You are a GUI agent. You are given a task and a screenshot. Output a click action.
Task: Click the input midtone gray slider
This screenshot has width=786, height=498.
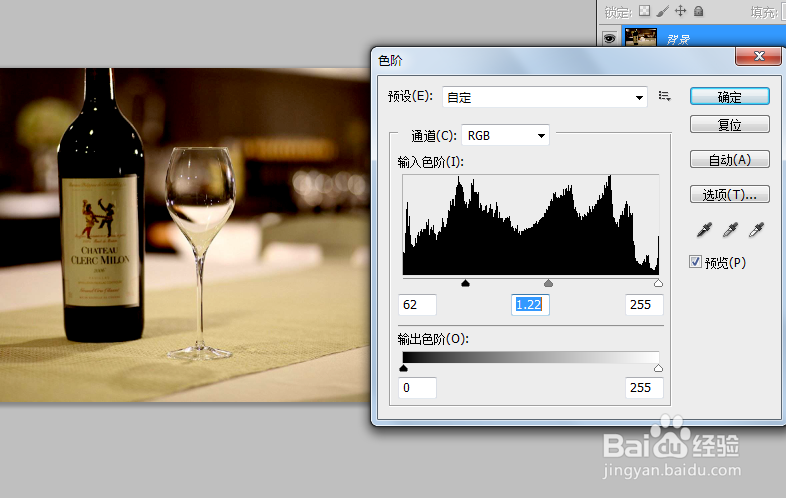pyautogui.click(x=548, y=283)
